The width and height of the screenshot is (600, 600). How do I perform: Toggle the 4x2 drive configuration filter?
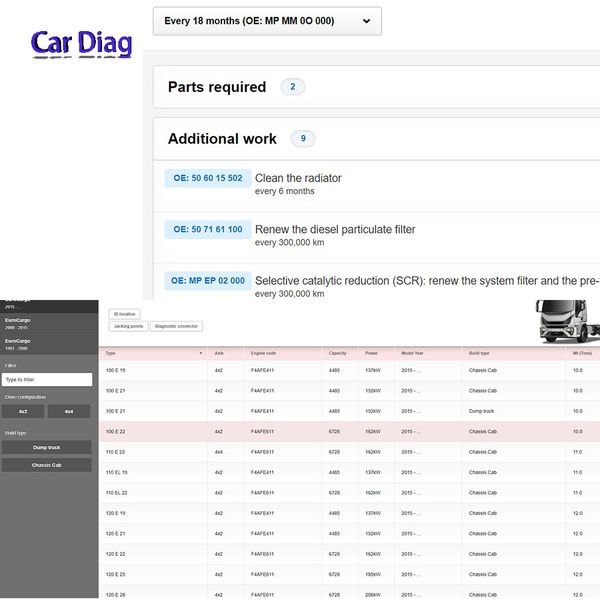[23, 411]
